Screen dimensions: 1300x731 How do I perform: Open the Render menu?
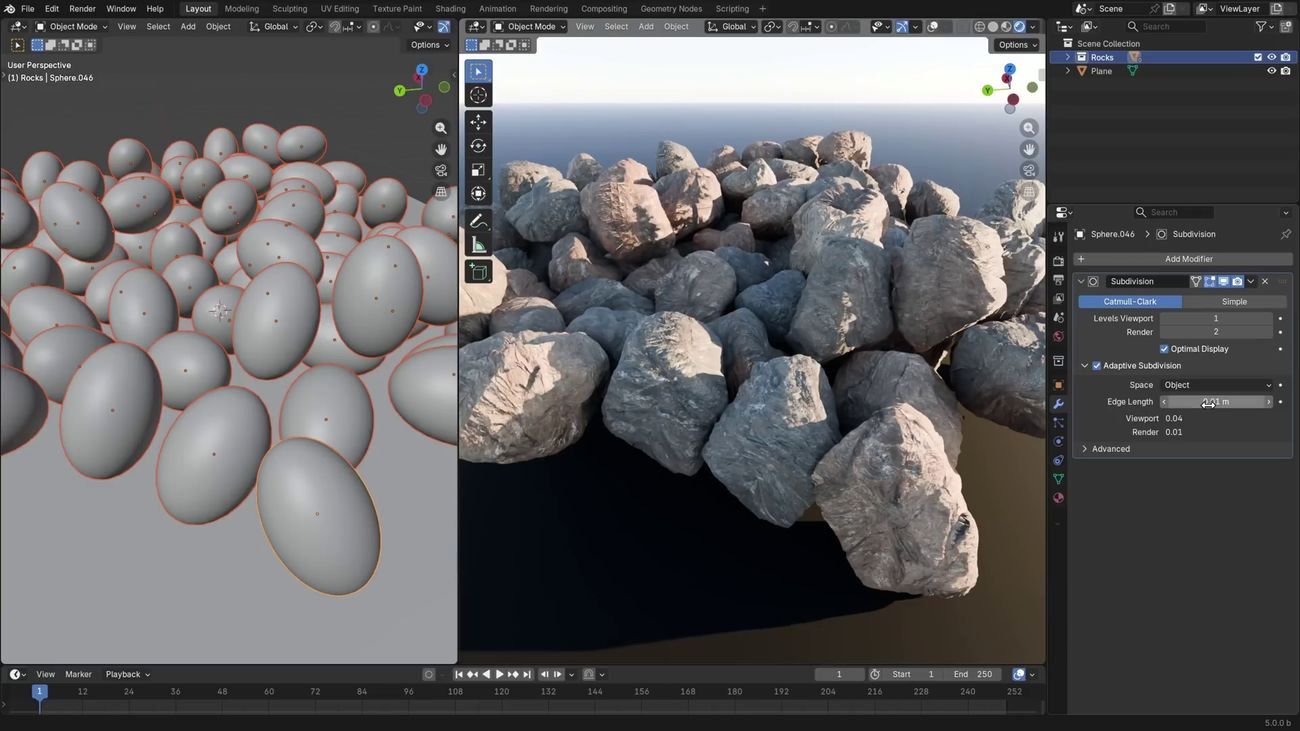(82, 9)
